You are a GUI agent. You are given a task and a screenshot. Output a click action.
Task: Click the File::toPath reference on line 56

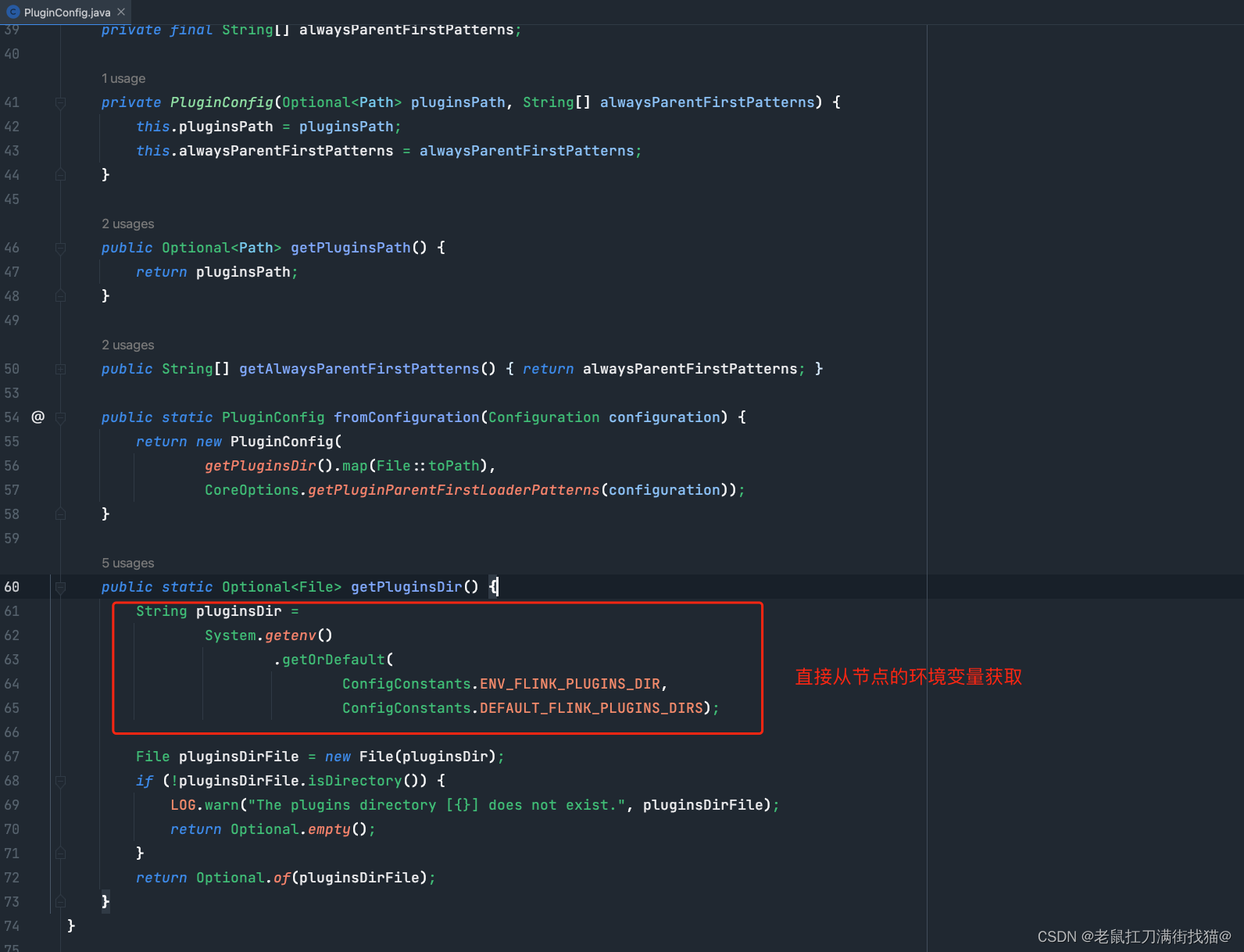pyautogui.click(x=428, y=466)
